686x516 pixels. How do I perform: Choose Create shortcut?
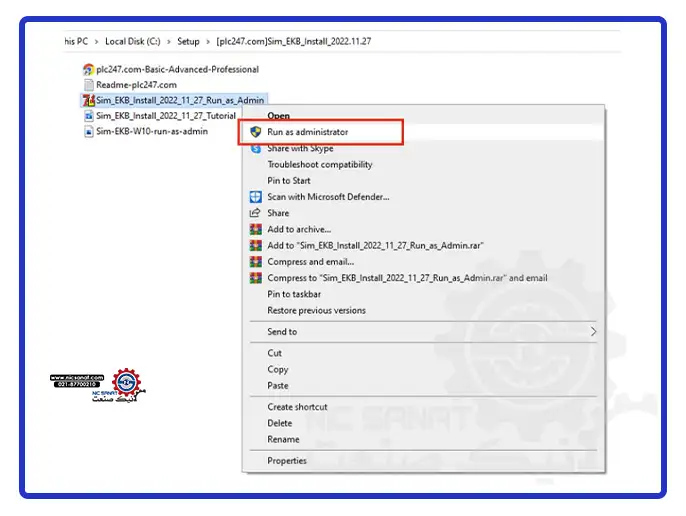tap(298, 407)
